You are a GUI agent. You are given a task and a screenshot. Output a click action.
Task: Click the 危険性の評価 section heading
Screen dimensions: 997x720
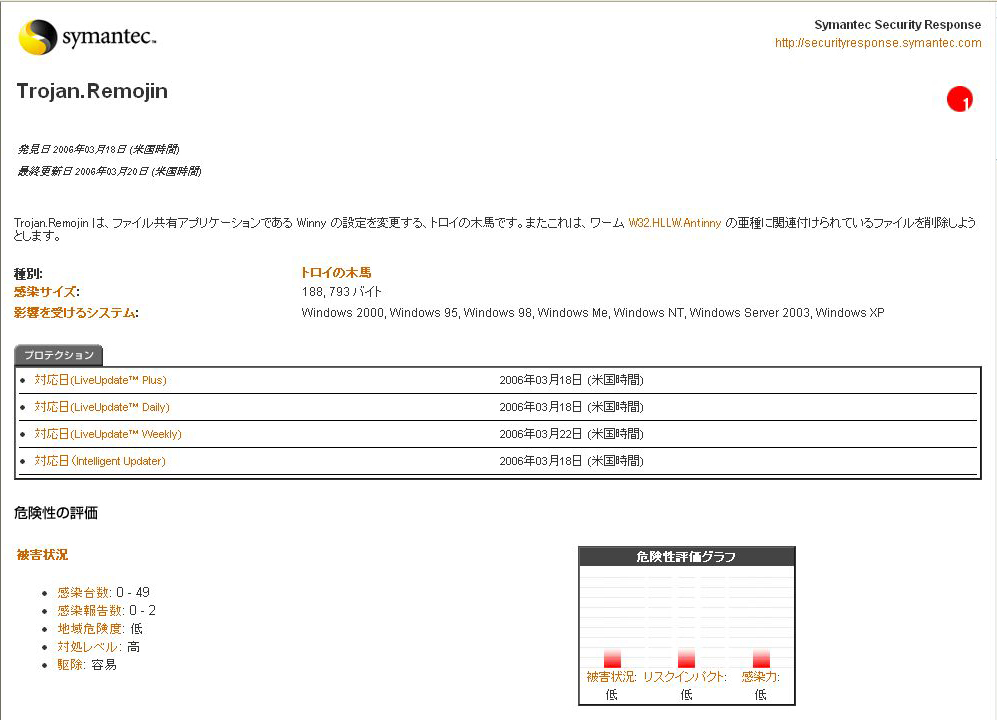(x=56, y=513)
